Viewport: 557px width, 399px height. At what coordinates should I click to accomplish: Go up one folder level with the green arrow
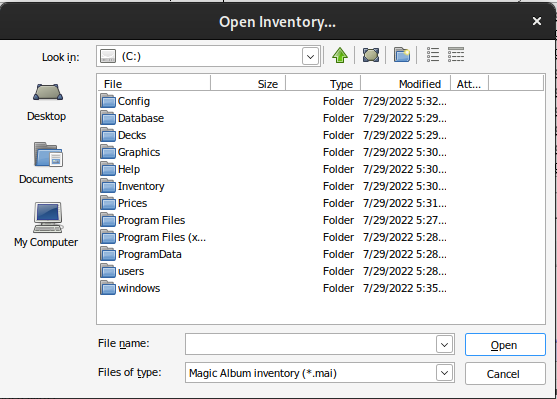340,55
